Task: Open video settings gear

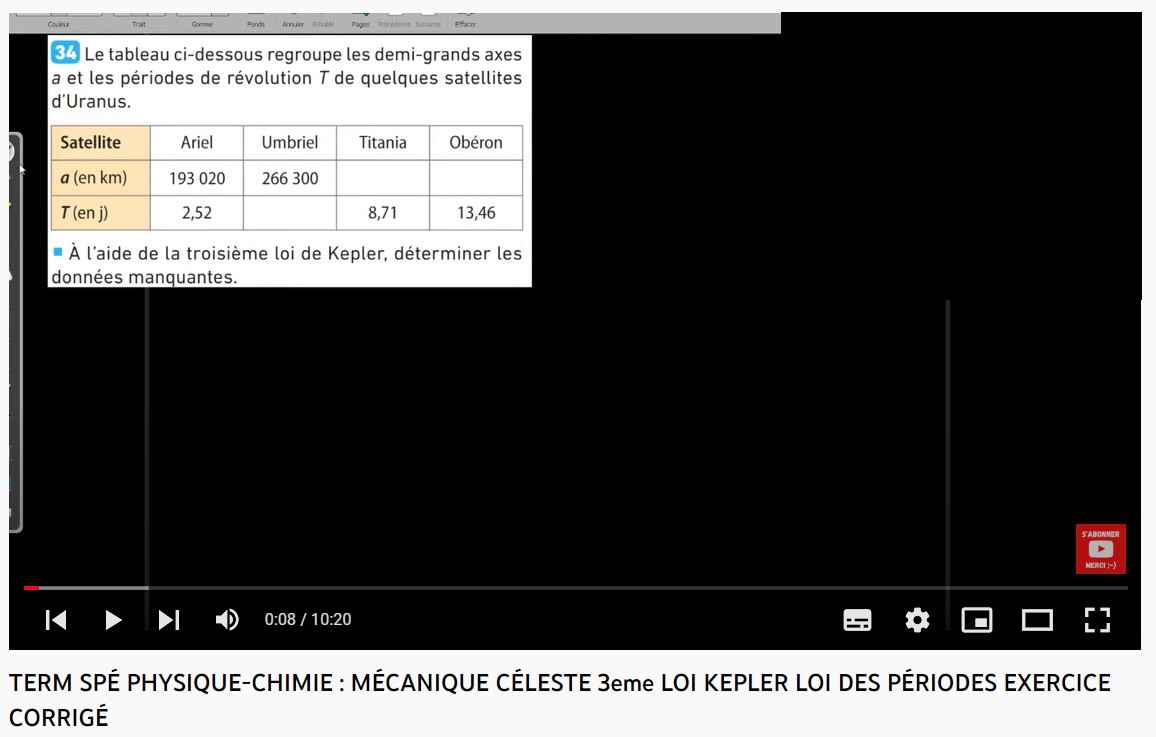Action: click(917, 620)
